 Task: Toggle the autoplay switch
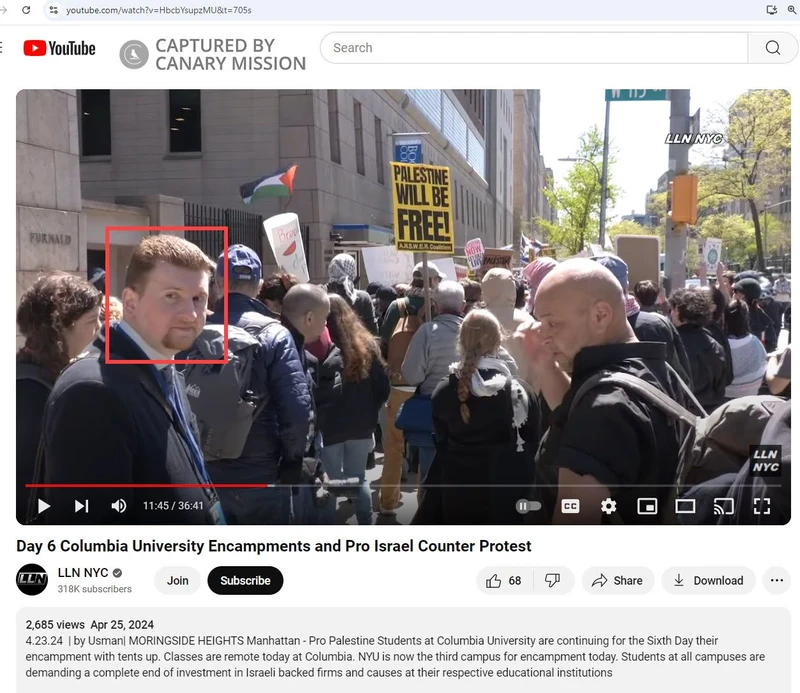[x=528, y=506]
